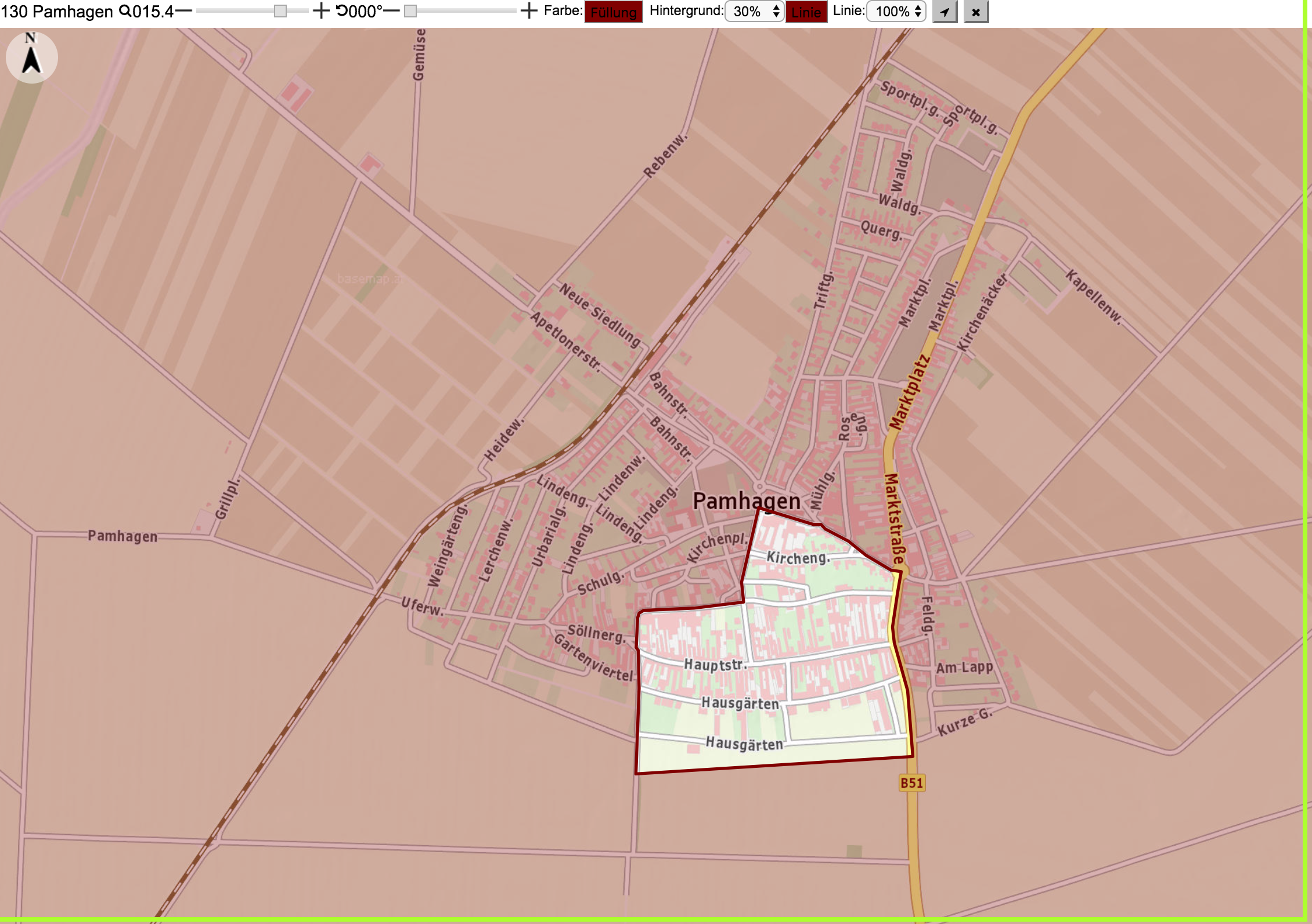Viewport: 1312px width, 924px height.
Task: Increase rotation with the plus button
Action: coord(529,10)
